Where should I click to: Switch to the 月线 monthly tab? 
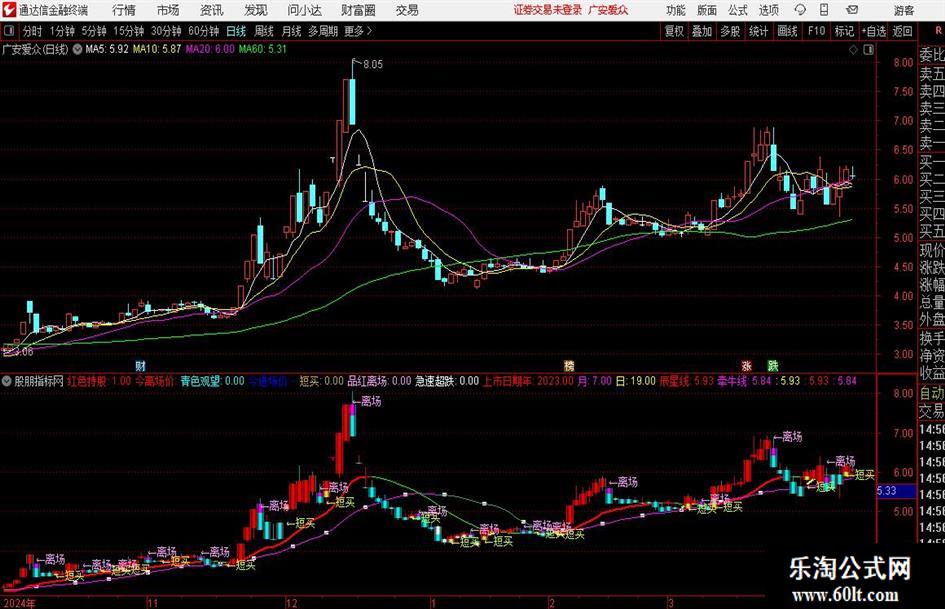(x=291, y=31)
